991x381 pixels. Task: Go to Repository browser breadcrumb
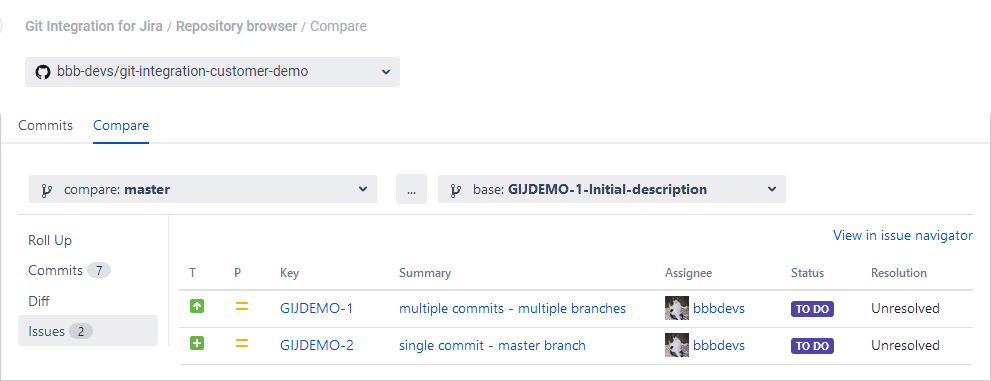[236, 27]
